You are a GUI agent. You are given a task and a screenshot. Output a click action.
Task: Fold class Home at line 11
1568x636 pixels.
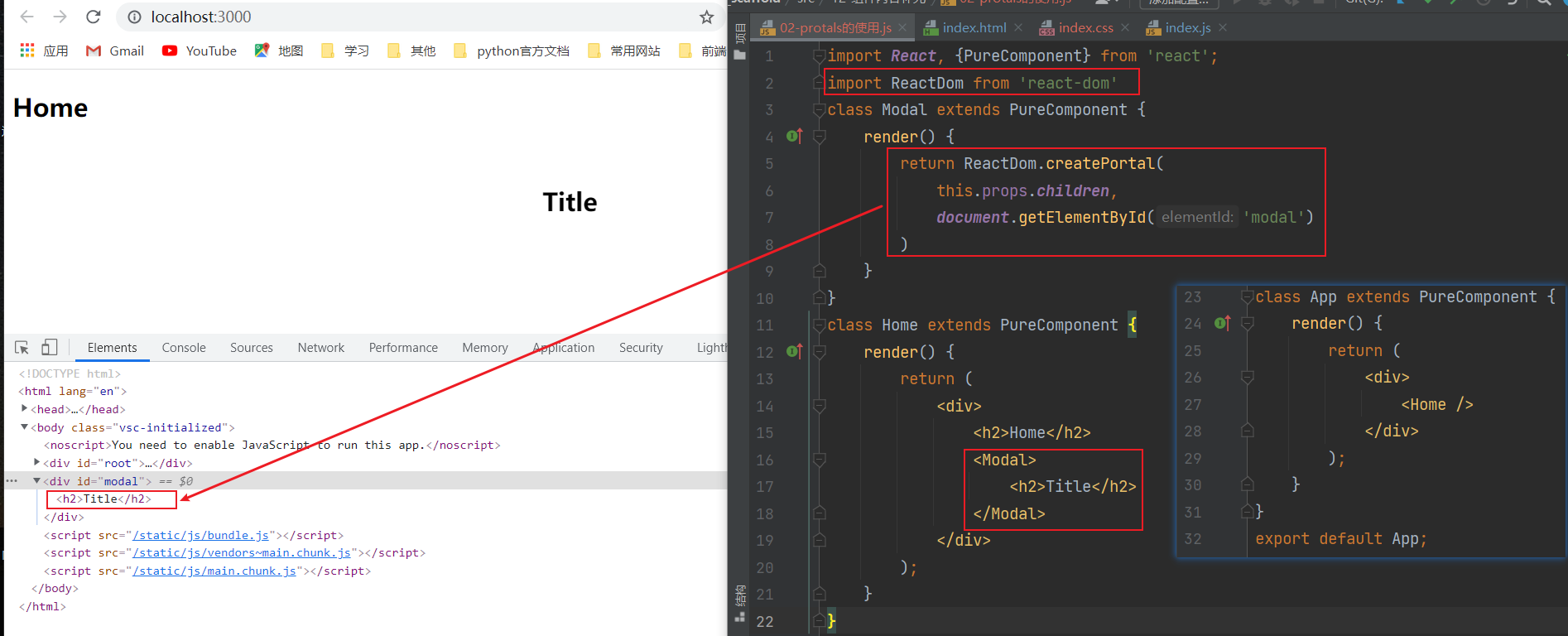coord(820,325)
